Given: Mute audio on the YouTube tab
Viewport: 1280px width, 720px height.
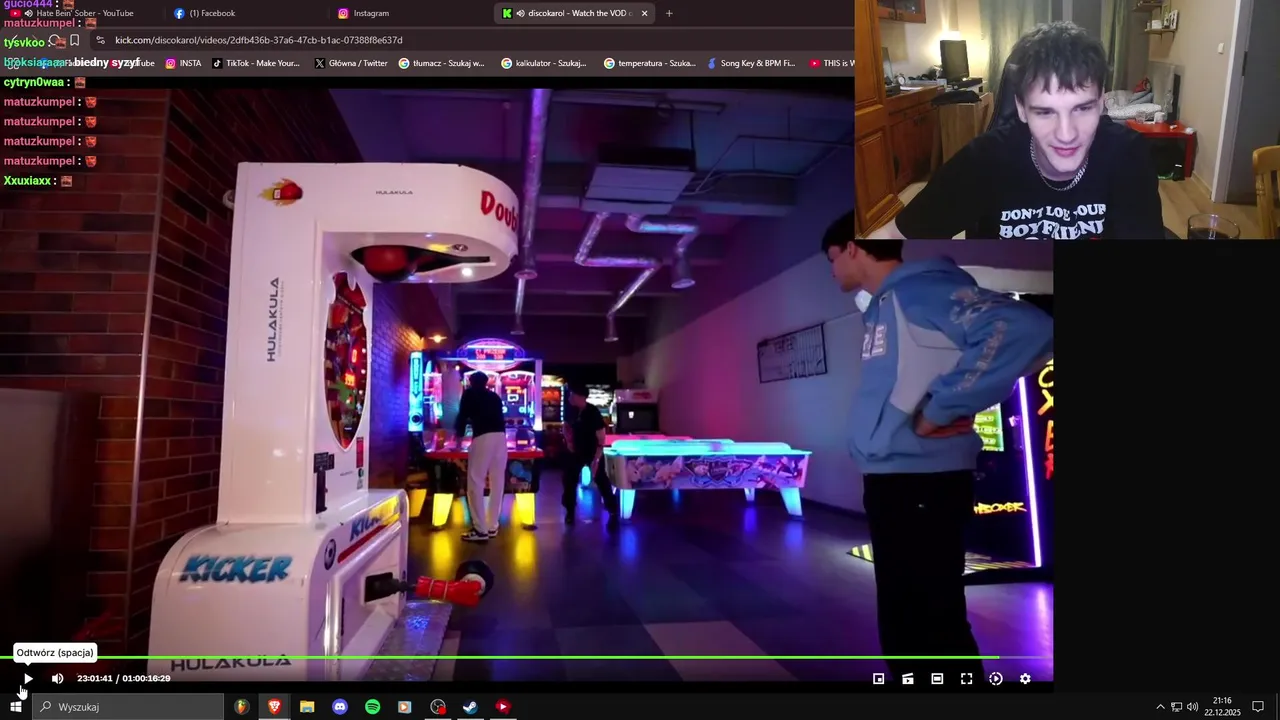Looking at the screenshot, I should pos(29,13).
